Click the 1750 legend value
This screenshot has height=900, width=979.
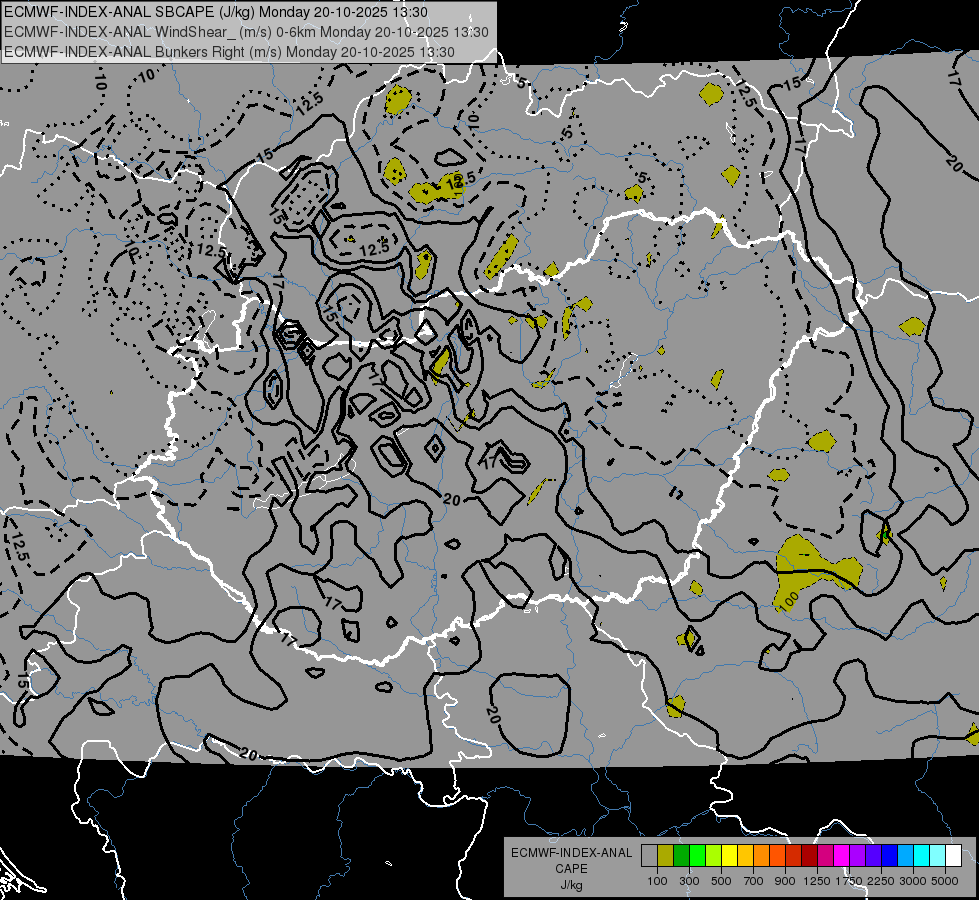click(x=849, y=881)
